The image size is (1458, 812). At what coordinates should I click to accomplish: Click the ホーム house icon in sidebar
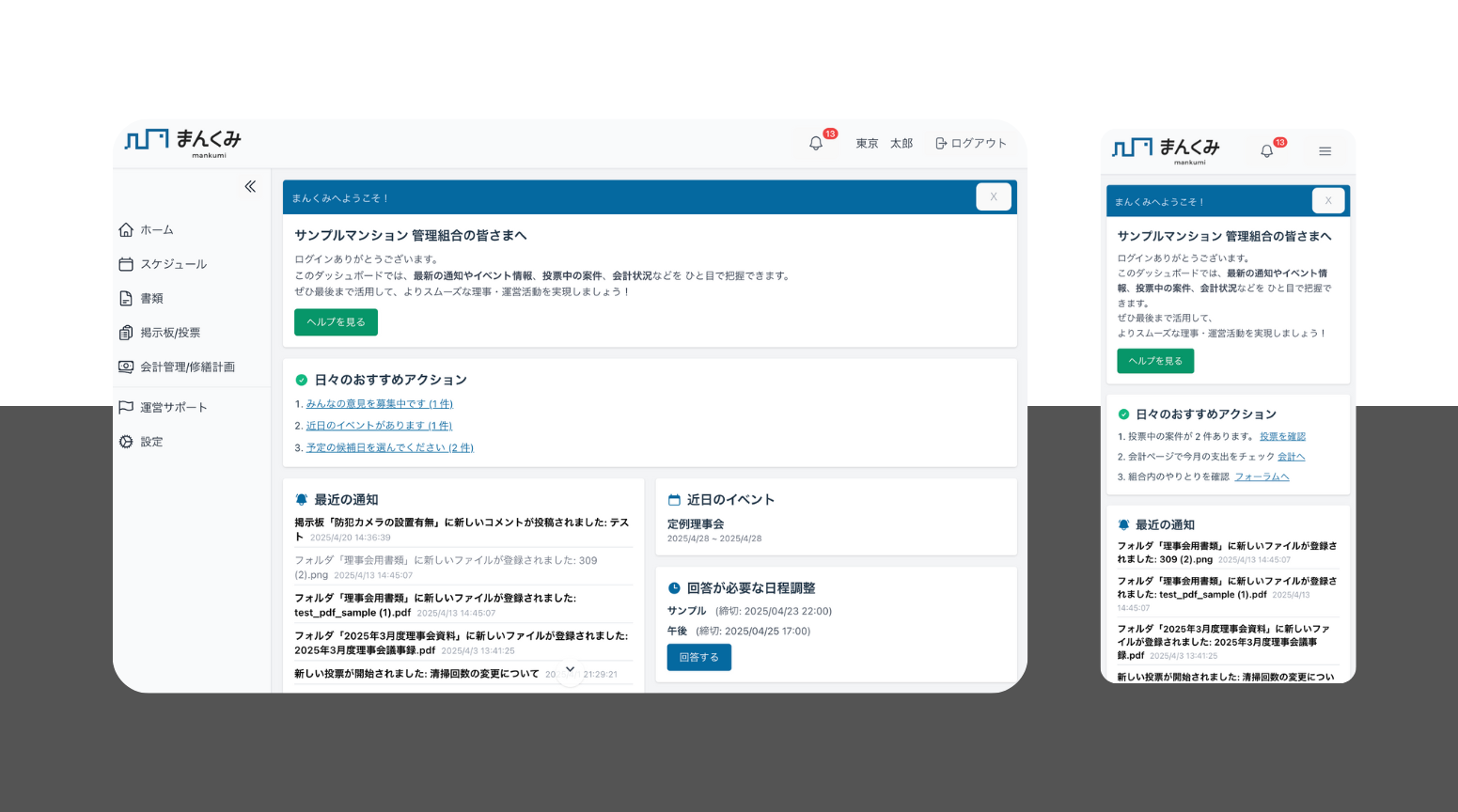click(x=126, y=230)
